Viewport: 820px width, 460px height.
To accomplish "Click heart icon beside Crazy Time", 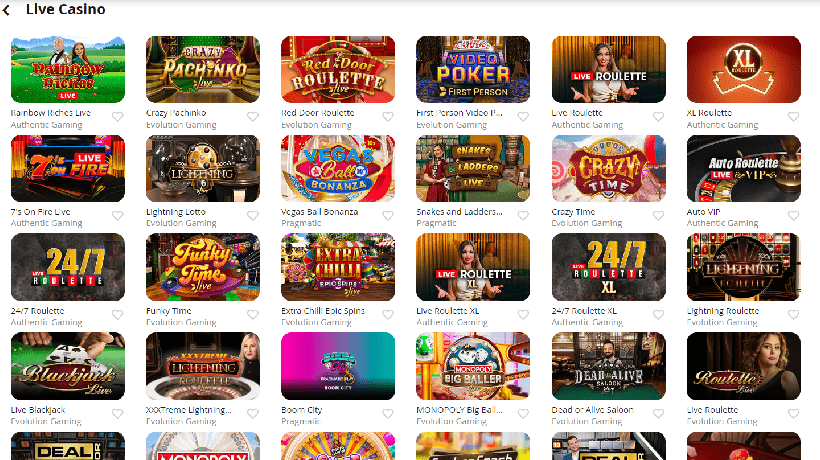I will click(x=658, y=215).
